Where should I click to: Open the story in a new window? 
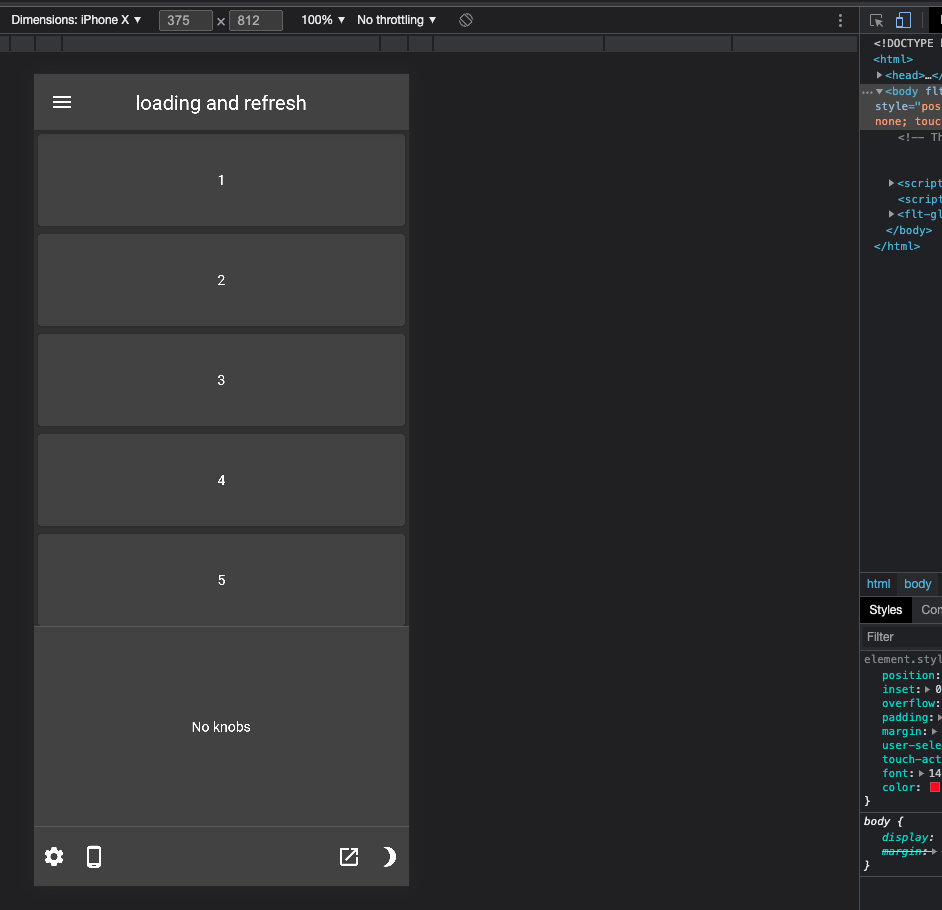pyautogui.click(x=348, y=856)
